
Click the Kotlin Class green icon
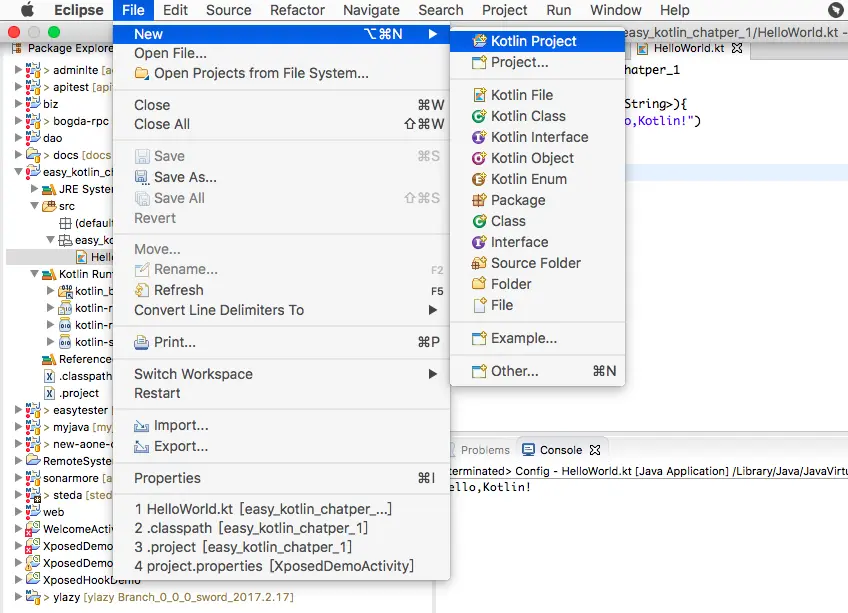479,116
